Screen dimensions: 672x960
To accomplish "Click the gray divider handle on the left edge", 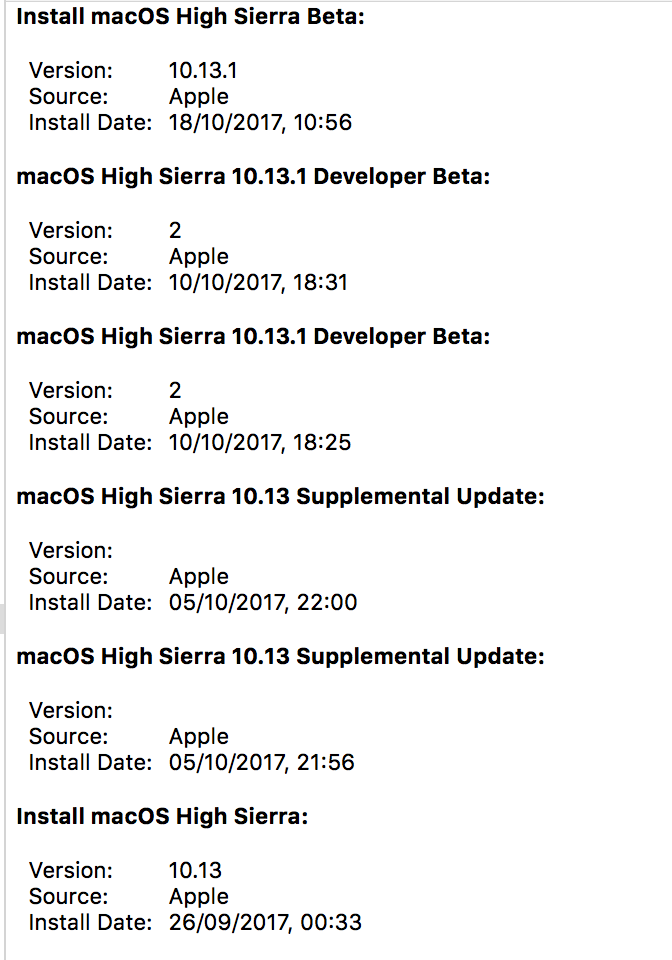I will tap(2, 618).
